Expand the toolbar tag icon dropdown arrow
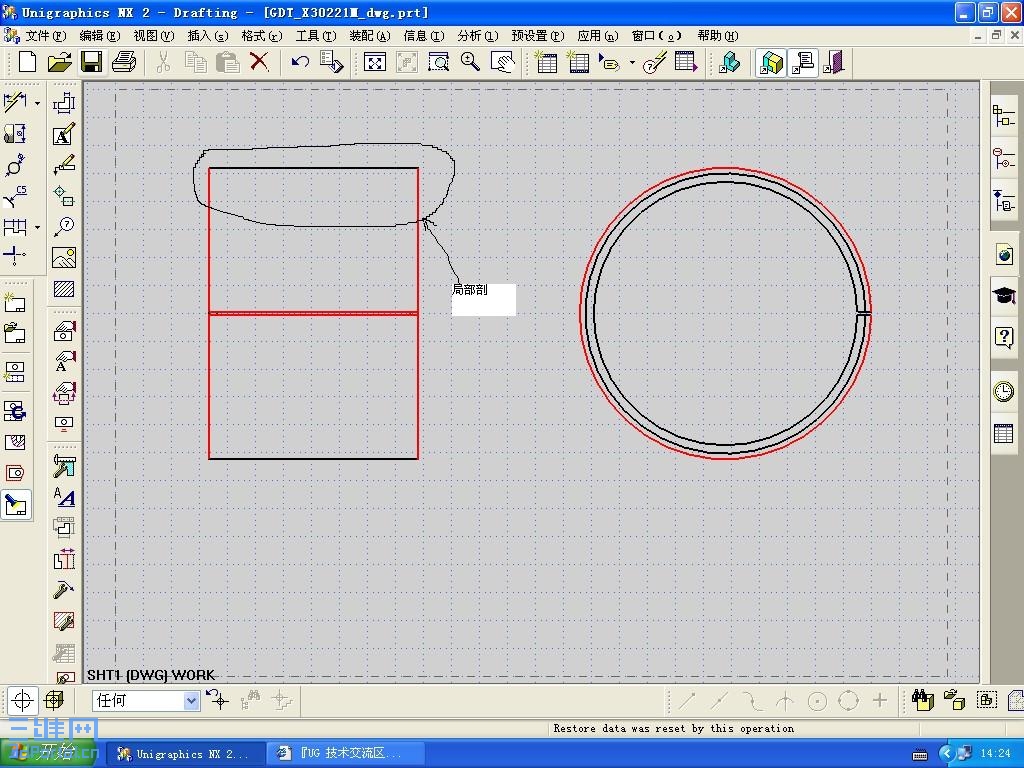The width and height of the screenshot is (1024, 768). (632, 63)
